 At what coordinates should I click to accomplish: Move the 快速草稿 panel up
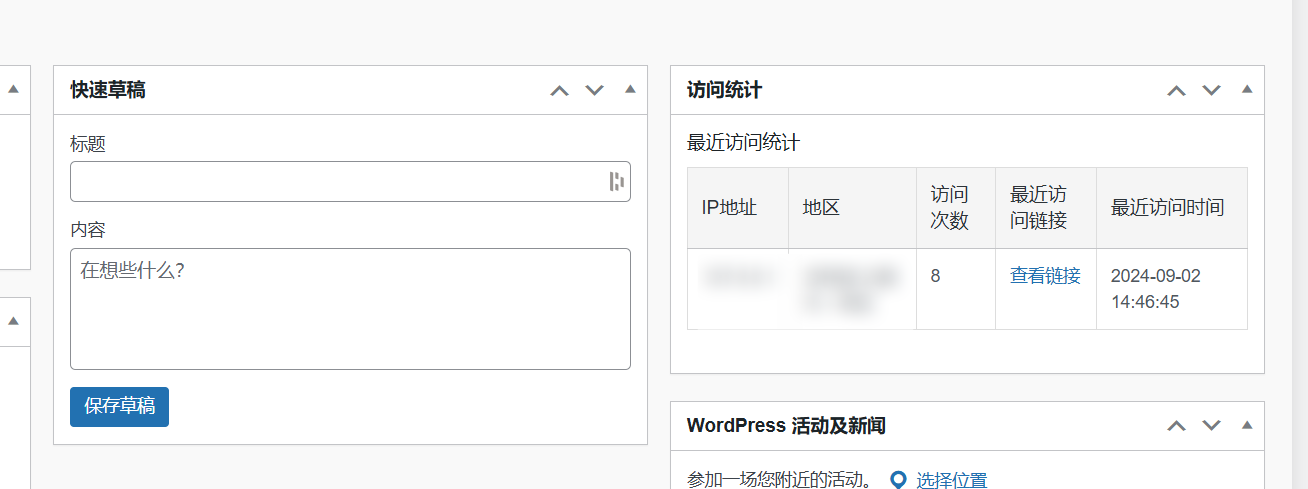pos(559,90)
